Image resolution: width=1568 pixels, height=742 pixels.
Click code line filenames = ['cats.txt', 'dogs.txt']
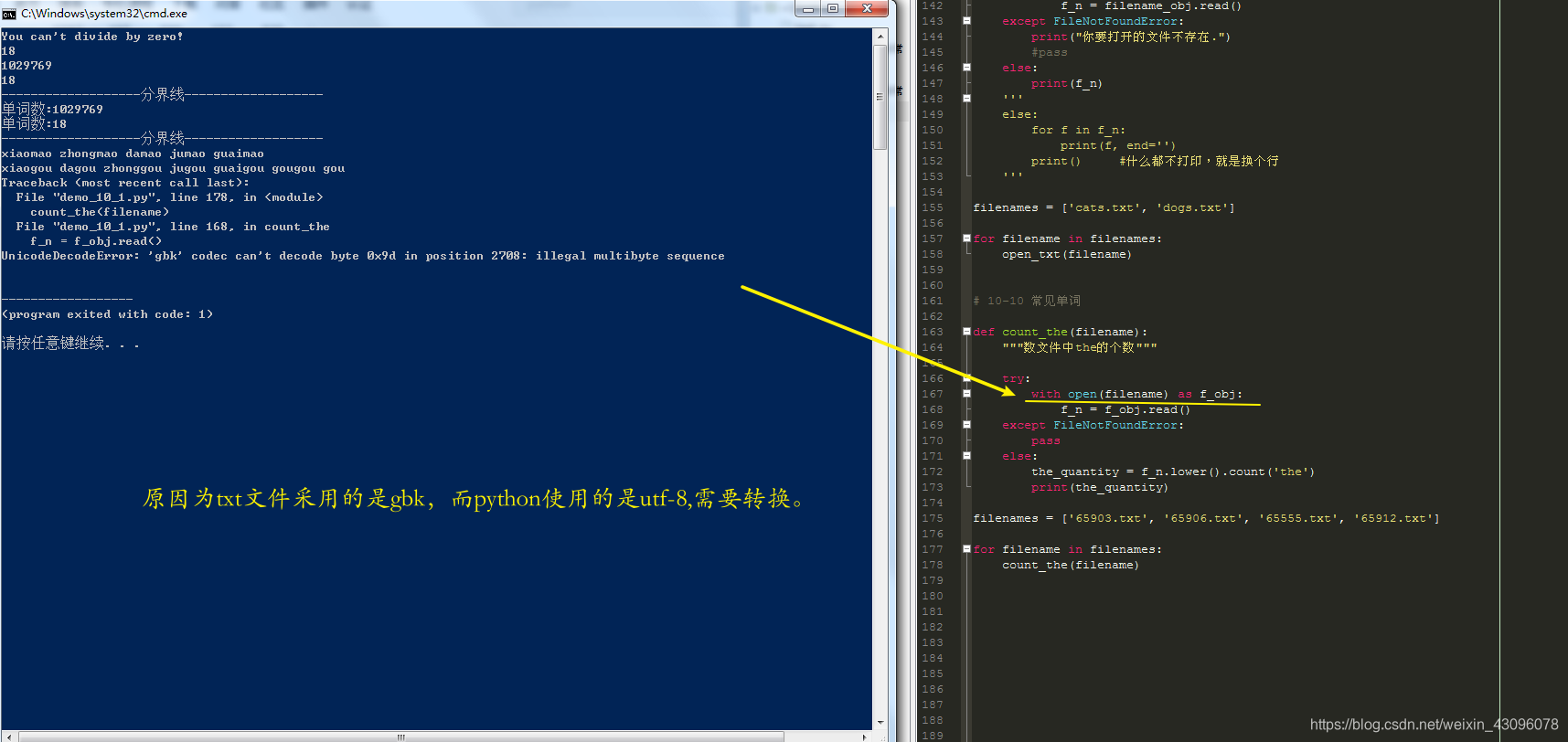(x=1104, y=207)
